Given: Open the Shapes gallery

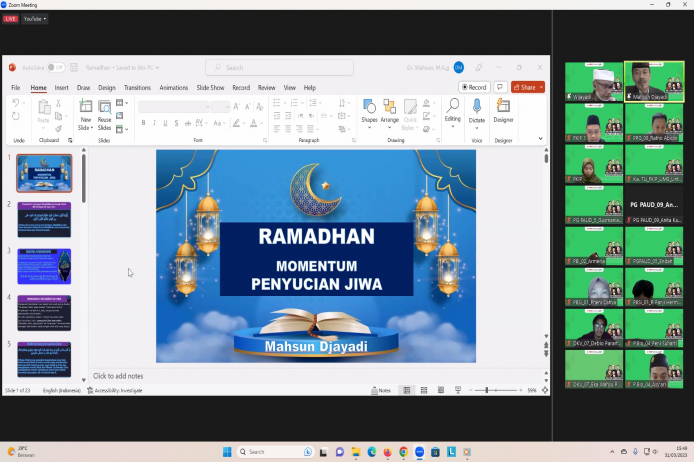Looking at the screenshot, I should tap(369, 110).
